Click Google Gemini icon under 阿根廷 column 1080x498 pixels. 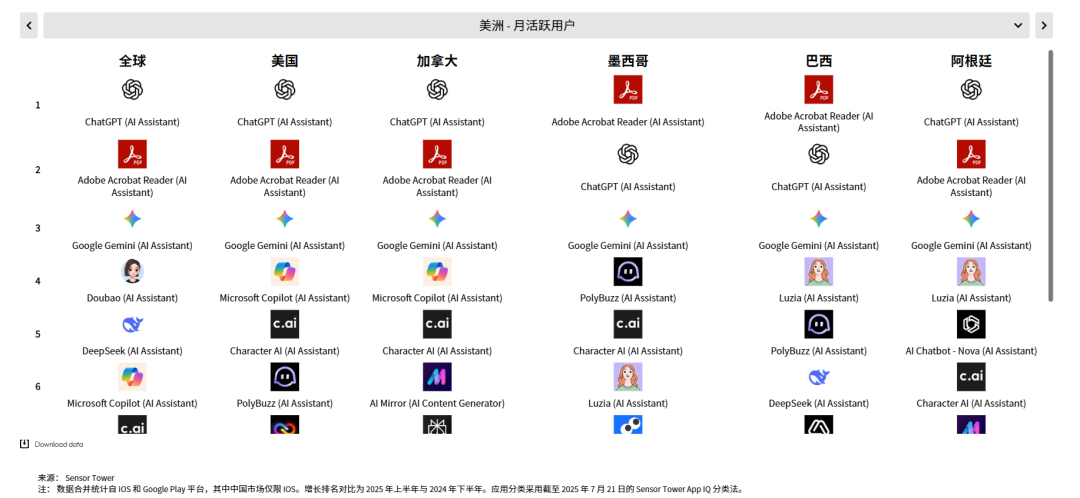click(970, 219)
